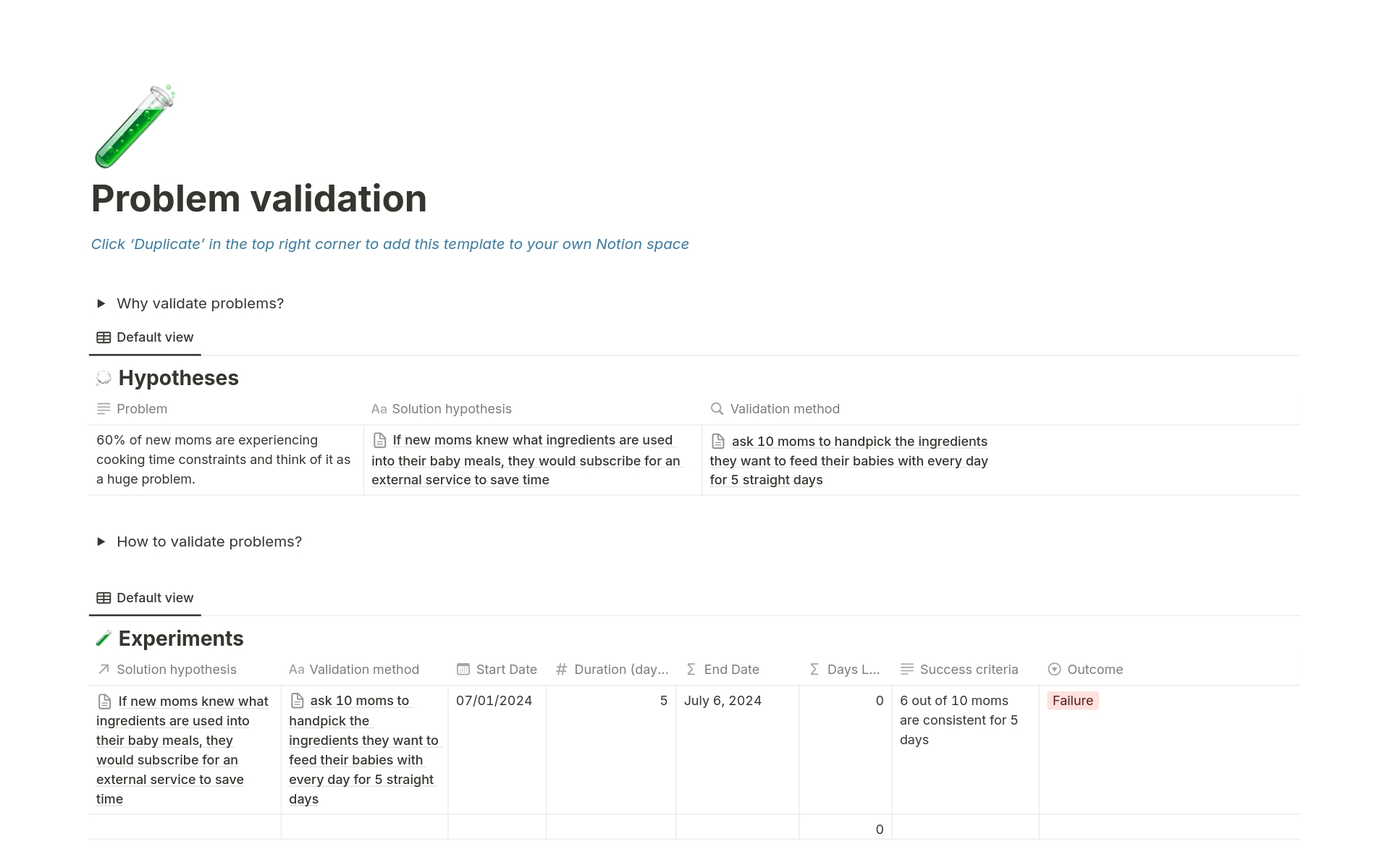Click the test tube icon beside Experiments
Image resolution: width=1390 pixels, height=868 pixels.
pyautogui.click(x=104, y=639)
